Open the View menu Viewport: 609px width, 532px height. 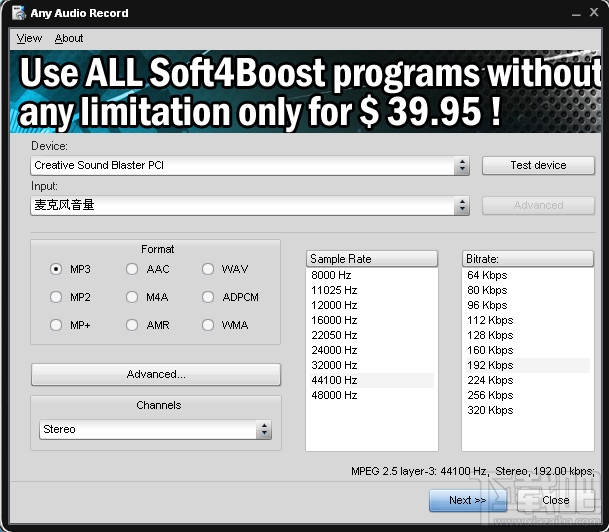click(x=29, y=38)
